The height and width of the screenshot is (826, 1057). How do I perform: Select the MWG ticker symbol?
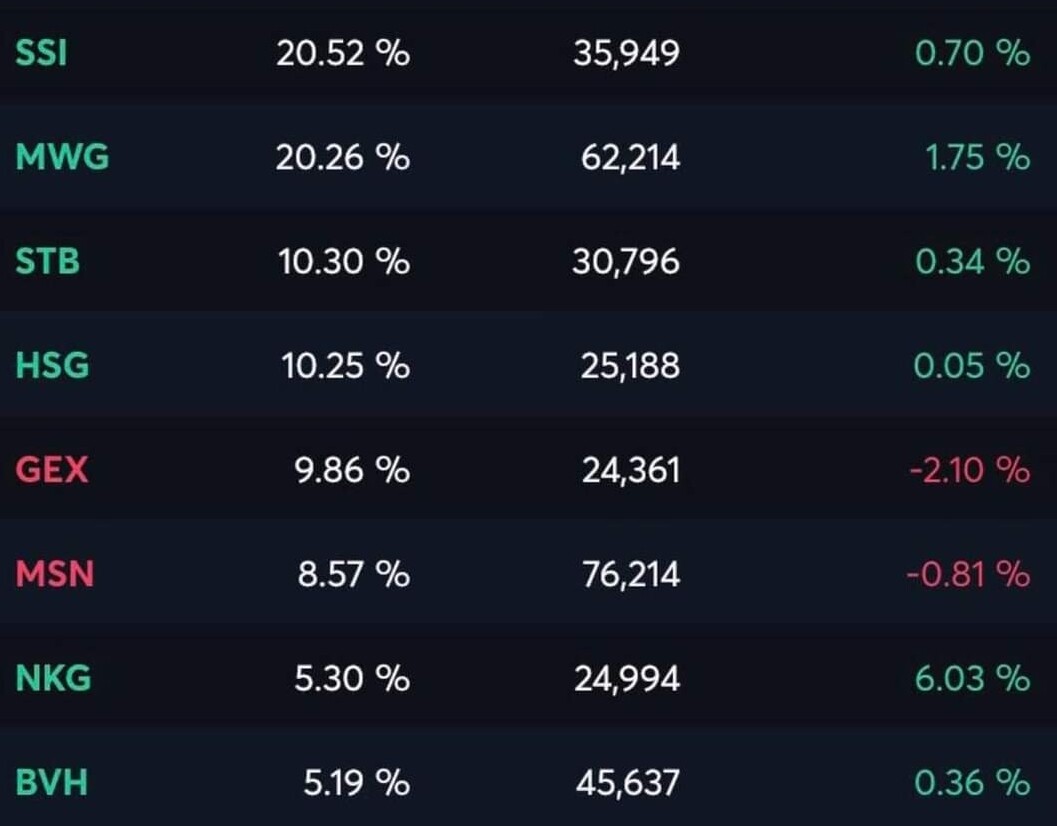pos(62,157)
